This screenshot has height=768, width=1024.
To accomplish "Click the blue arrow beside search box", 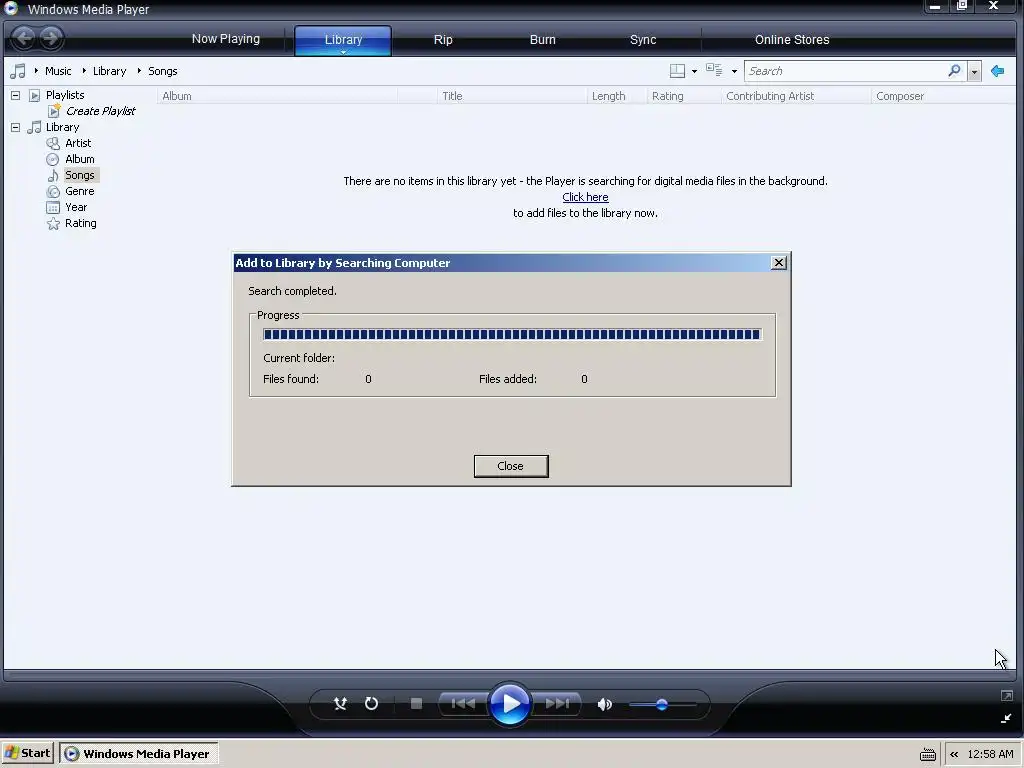I will click(997, 71).
